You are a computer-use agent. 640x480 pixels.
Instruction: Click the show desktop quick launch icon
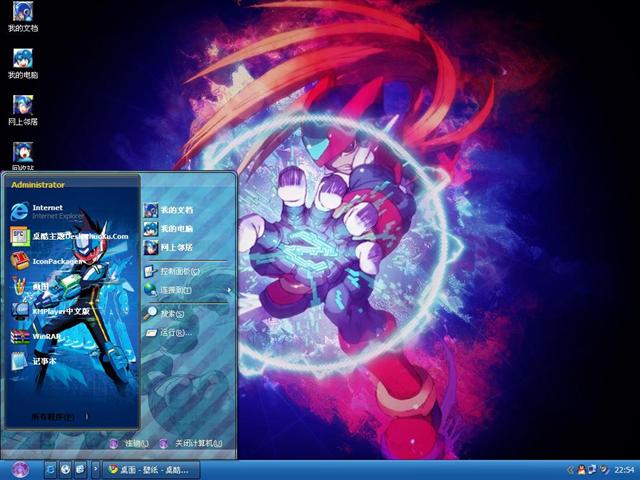(x=80, y=469)
